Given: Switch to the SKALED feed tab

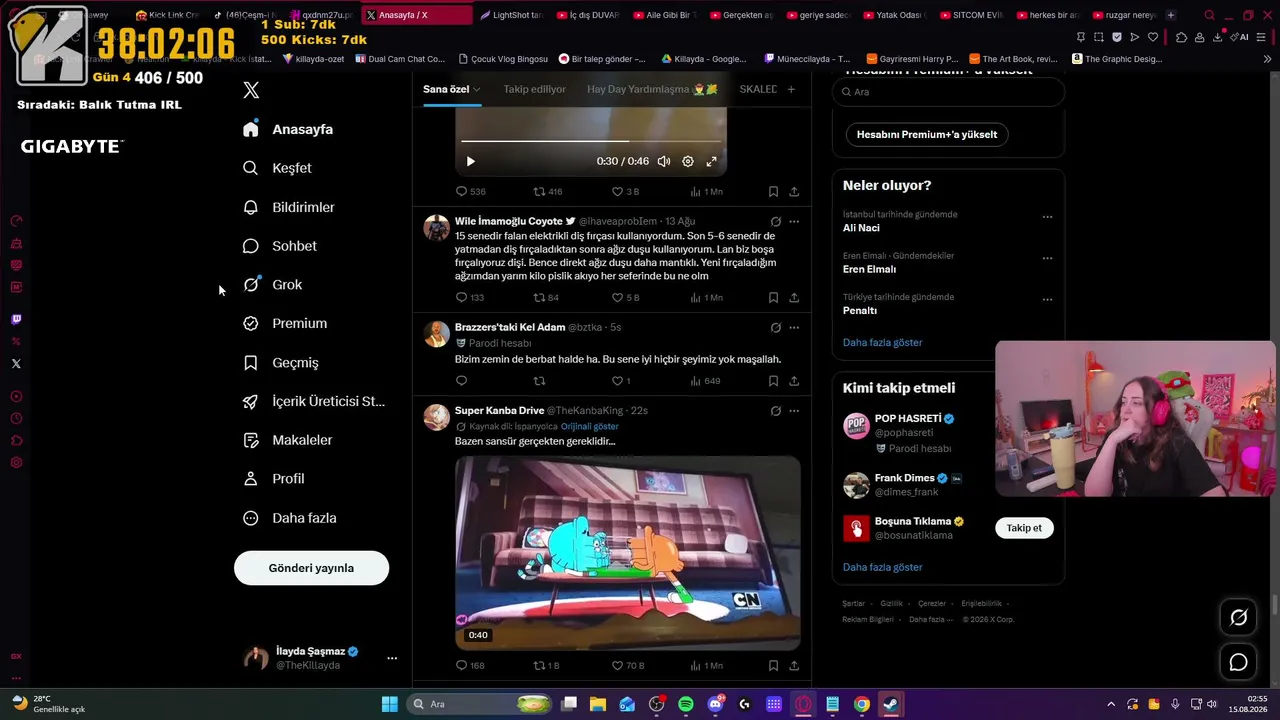Looking at the screenshot, I should point(758,89).
